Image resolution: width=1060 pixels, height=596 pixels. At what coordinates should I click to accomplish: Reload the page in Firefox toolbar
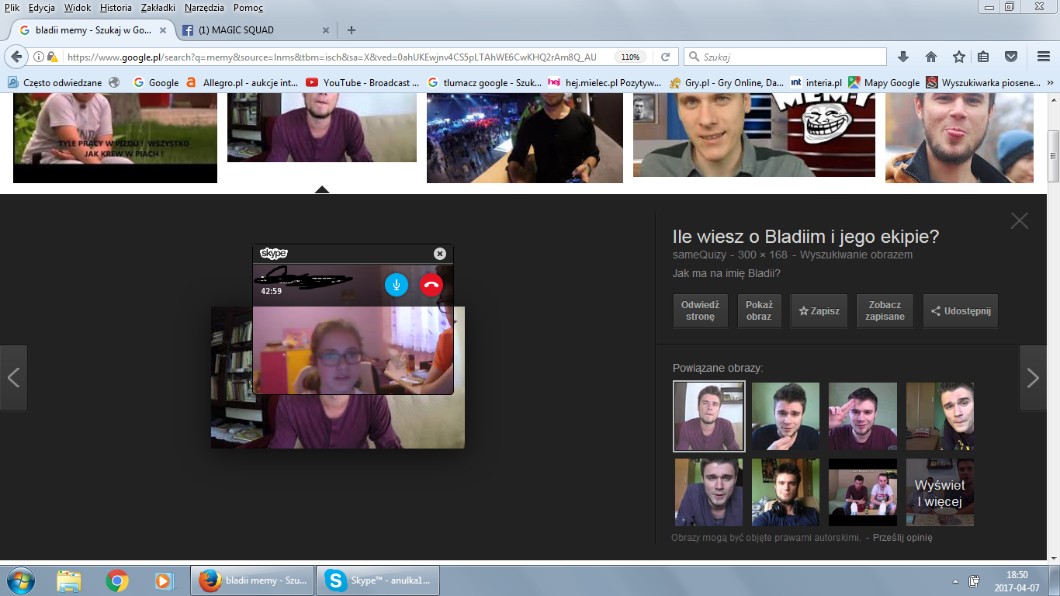[665, 57]
